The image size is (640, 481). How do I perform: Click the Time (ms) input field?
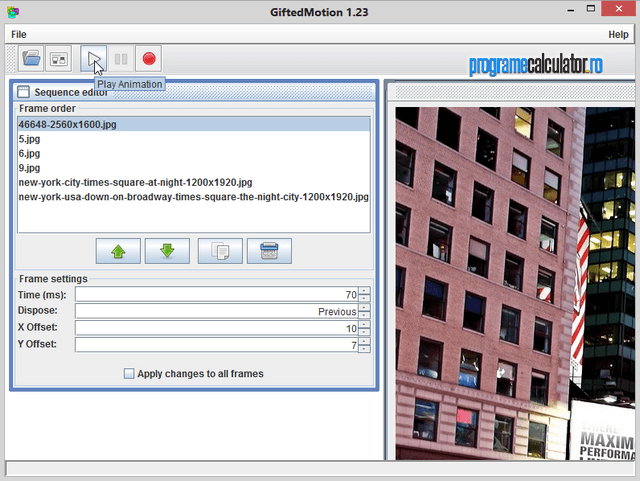click(217, 294)
